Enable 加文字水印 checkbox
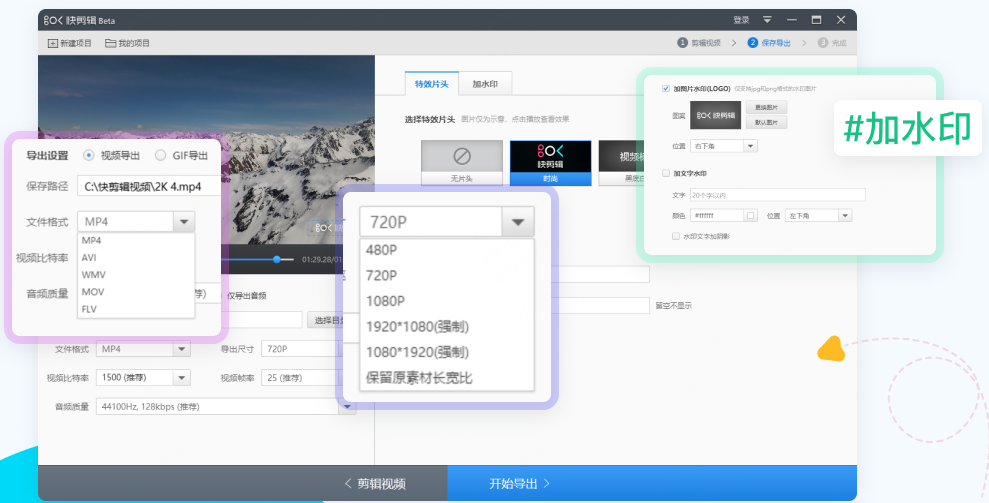989x503 pixels. pos(665,173)
